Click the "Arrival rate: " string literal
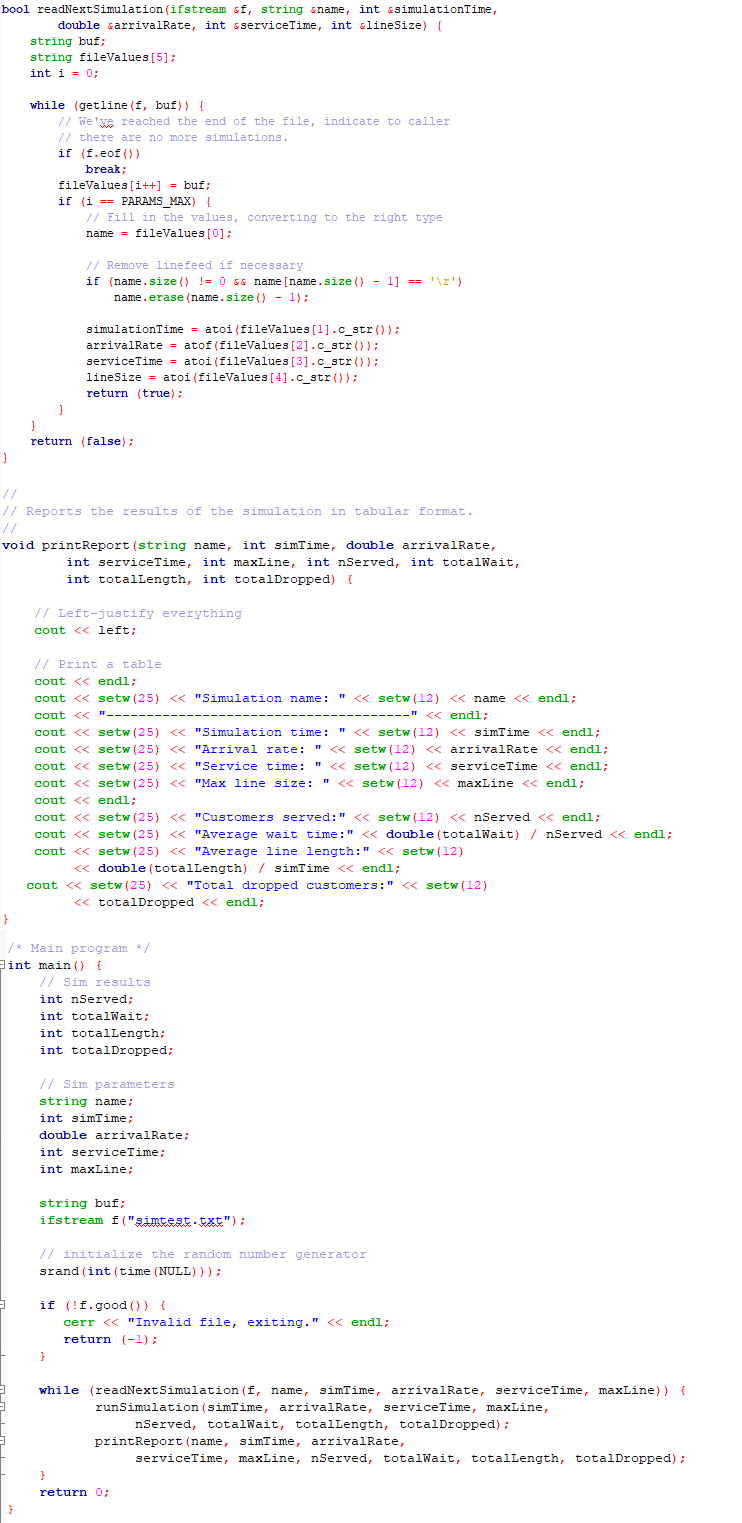 point(258,749)
